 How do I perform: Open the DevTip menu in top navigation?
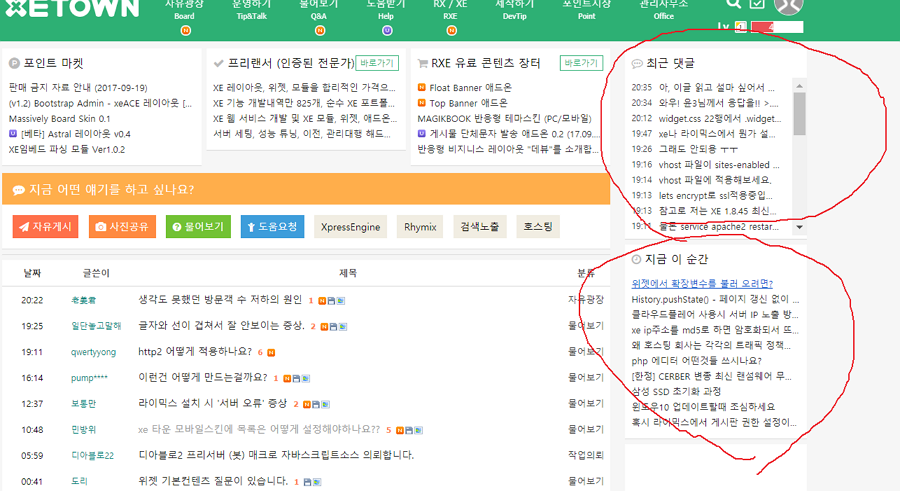pos(515,12)
